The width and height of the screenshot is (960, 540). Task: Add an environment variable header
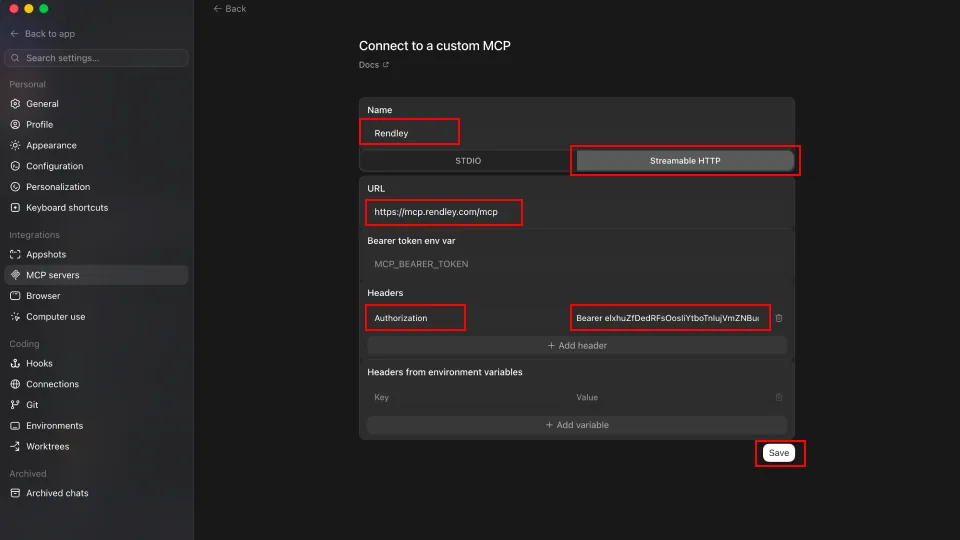point(577,425)
